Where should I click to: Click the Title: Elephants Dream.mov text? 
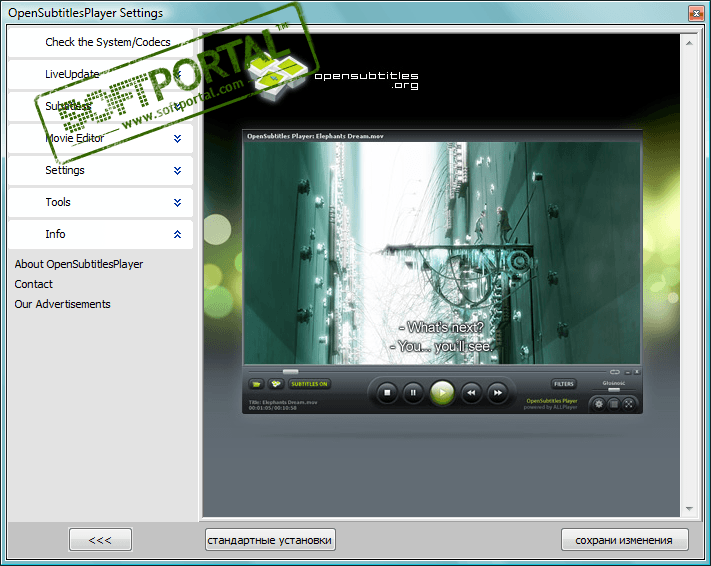(x=283, y=402)
